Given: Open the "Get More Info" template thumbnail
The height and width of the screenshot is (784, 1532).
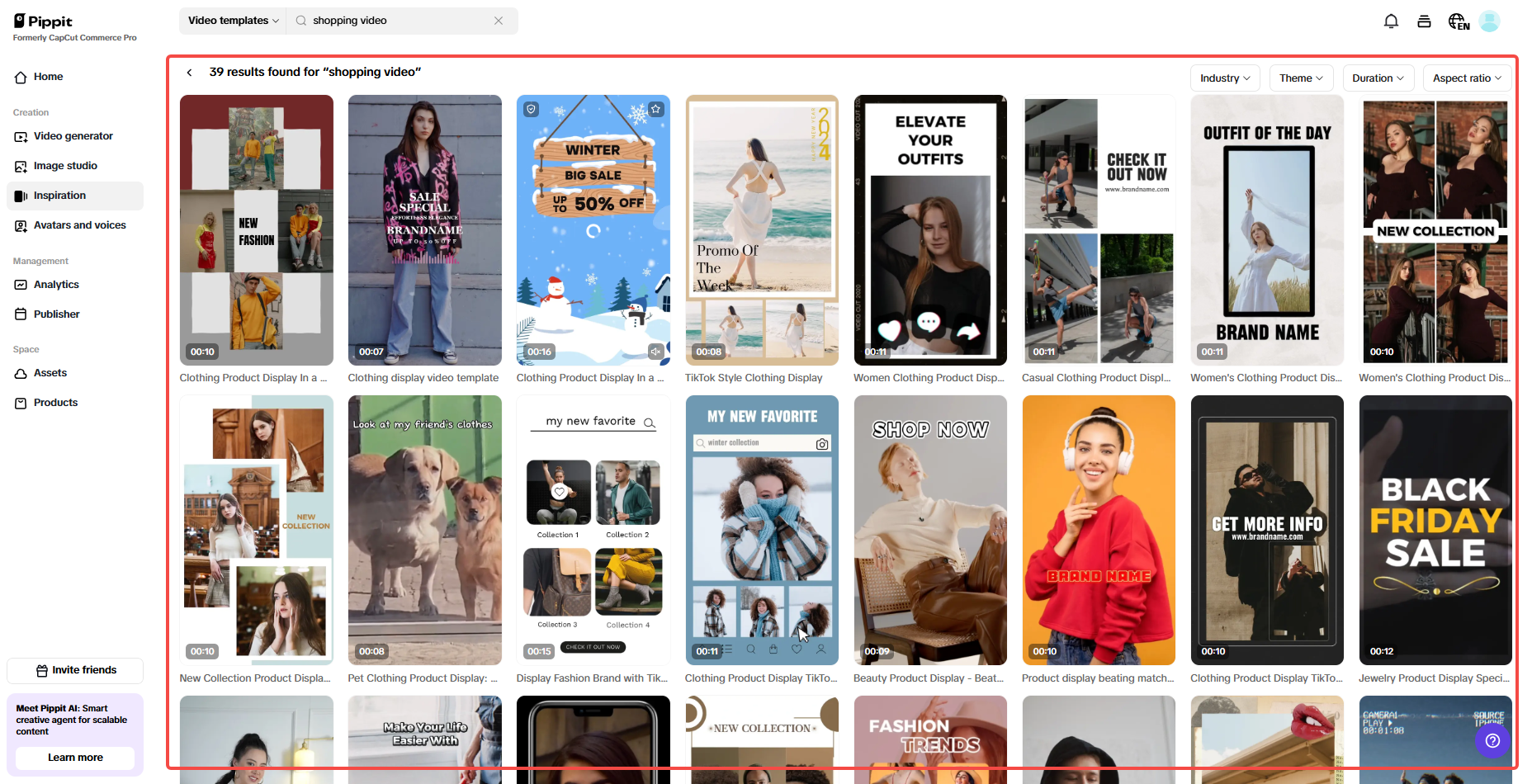Looking at the screenshot, I should [1267, 530].
